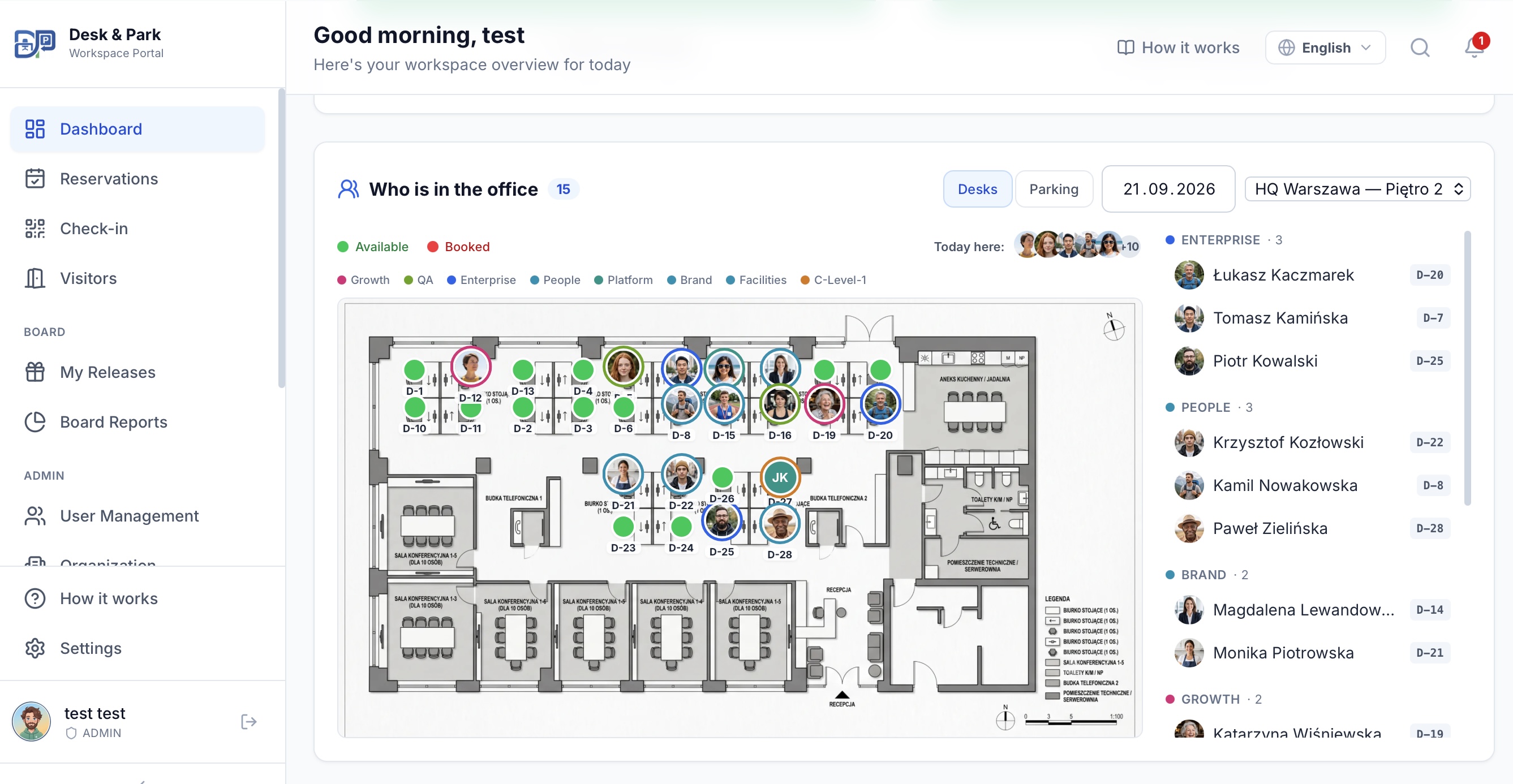The image size is (1513, 784).
Task: Click the booked desk D-25 avatar
Action: click(721, 521)
